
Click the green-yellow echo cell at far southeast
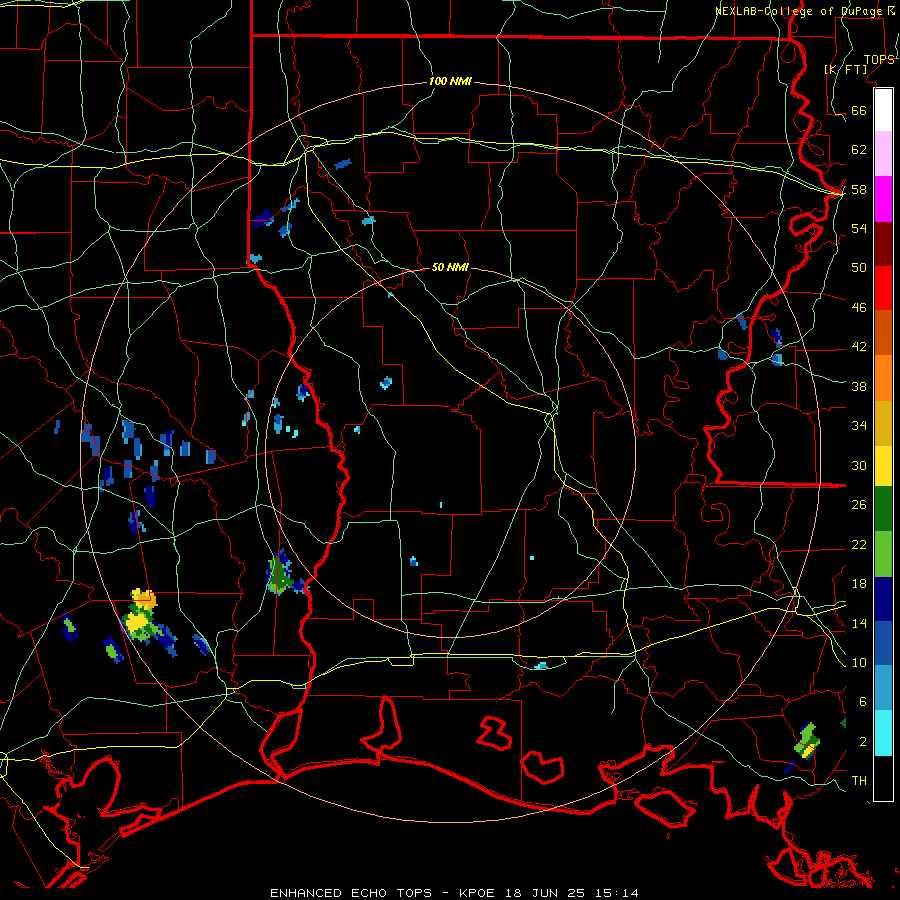click(x=807, y=741)
